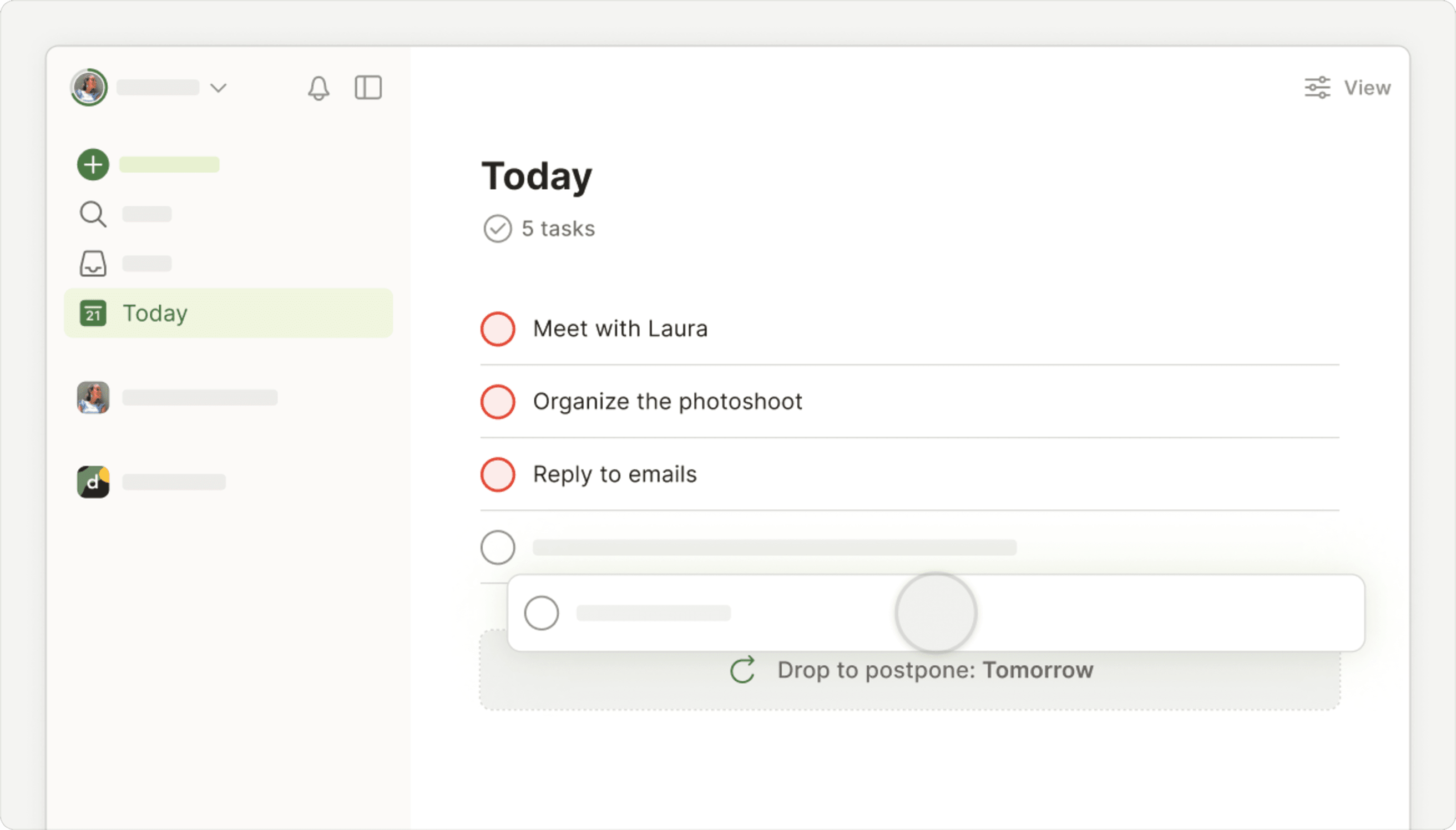Click the profile avatar at top left
1456x830 pixels.
[x=89, y=88]
